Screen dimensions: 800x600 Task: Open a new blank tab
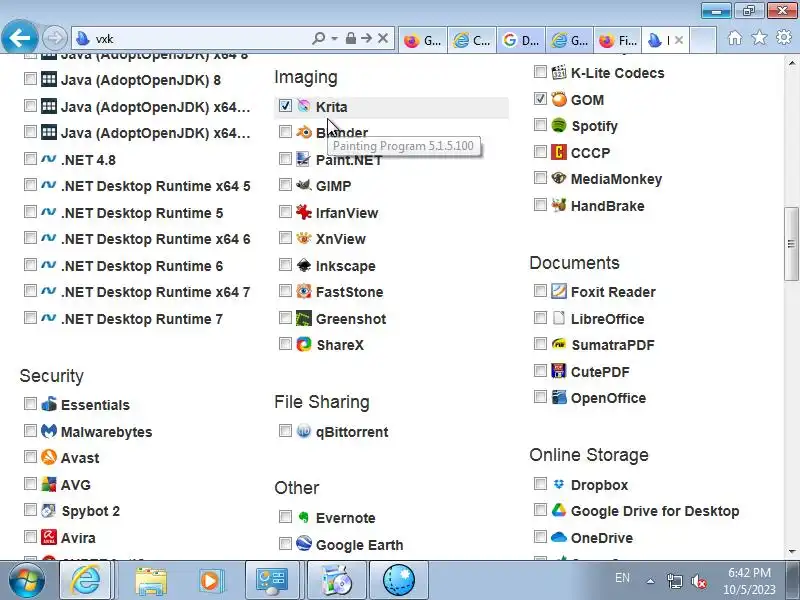point(703,40)
